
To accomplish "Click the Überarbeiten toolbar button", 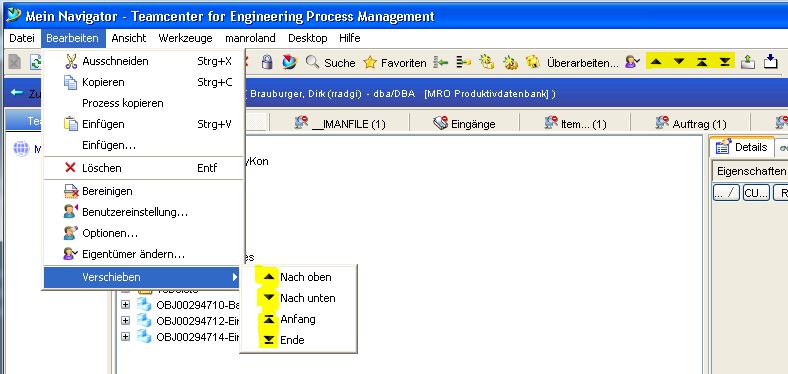I will tap(582, 63).
